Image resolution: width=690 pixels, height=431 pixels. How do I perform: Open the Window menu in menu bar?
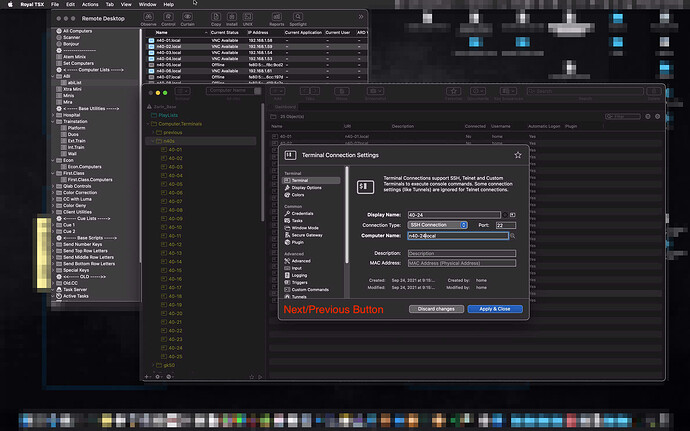click(x=147, y=4)
